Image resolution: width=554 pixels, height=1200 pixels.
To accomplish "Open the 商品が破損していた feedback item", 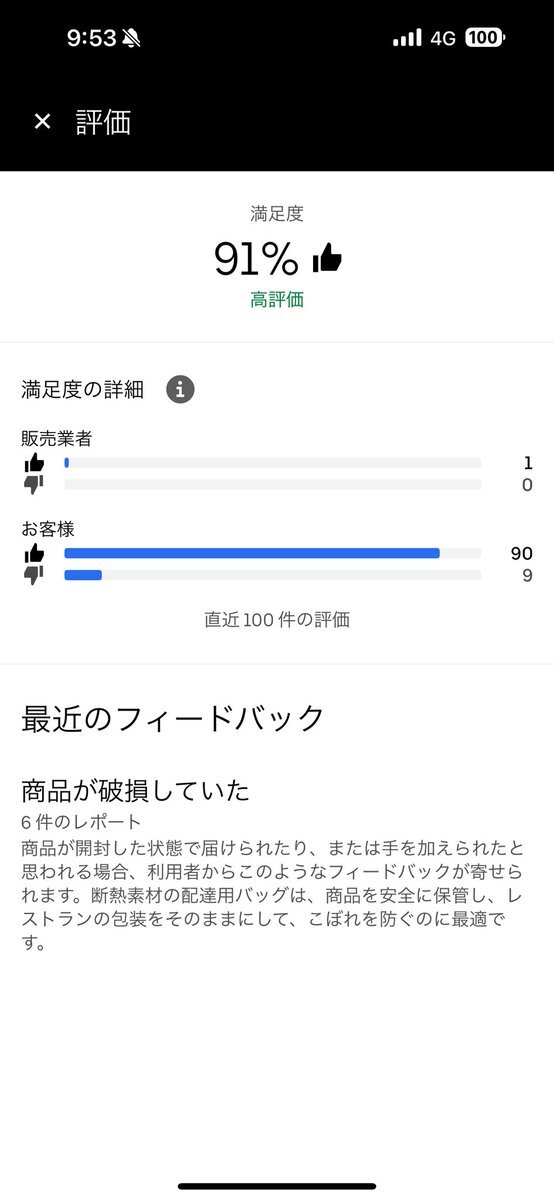I will click(135, 790).
